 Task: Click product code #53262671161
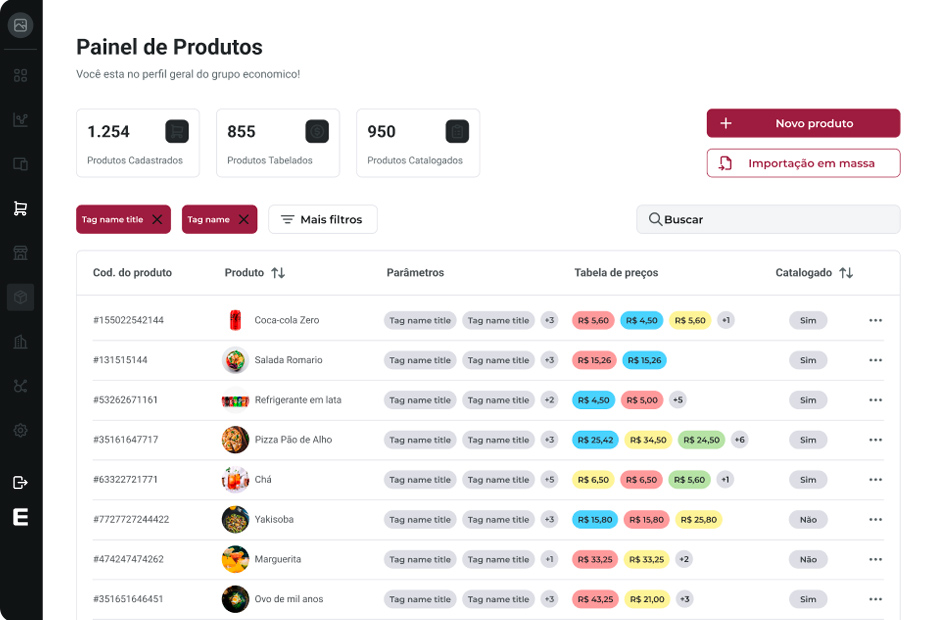pos(125,400)
